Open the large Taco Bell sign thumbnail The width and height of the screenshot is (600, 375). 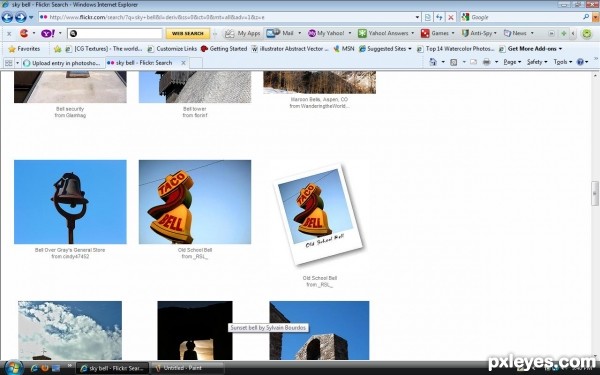click(195, 202)
